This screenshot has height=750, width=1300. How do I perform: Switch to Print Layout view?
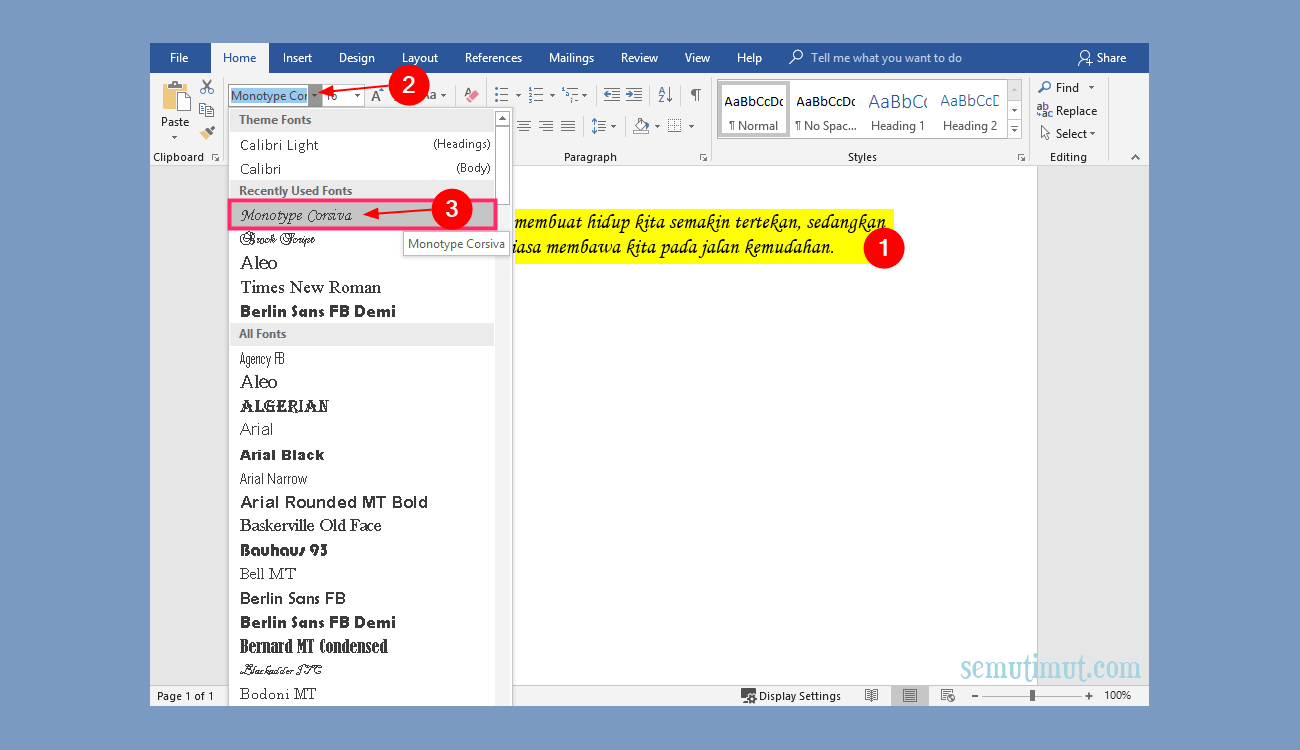click(x=910, y=696)
